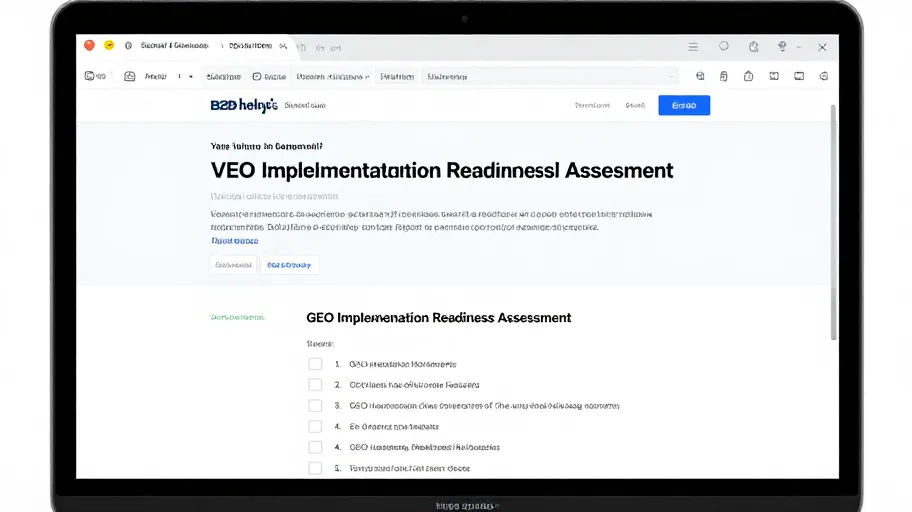Click the image icon in the left toolbar
The image size is (912, 512).
pos(130,76)
